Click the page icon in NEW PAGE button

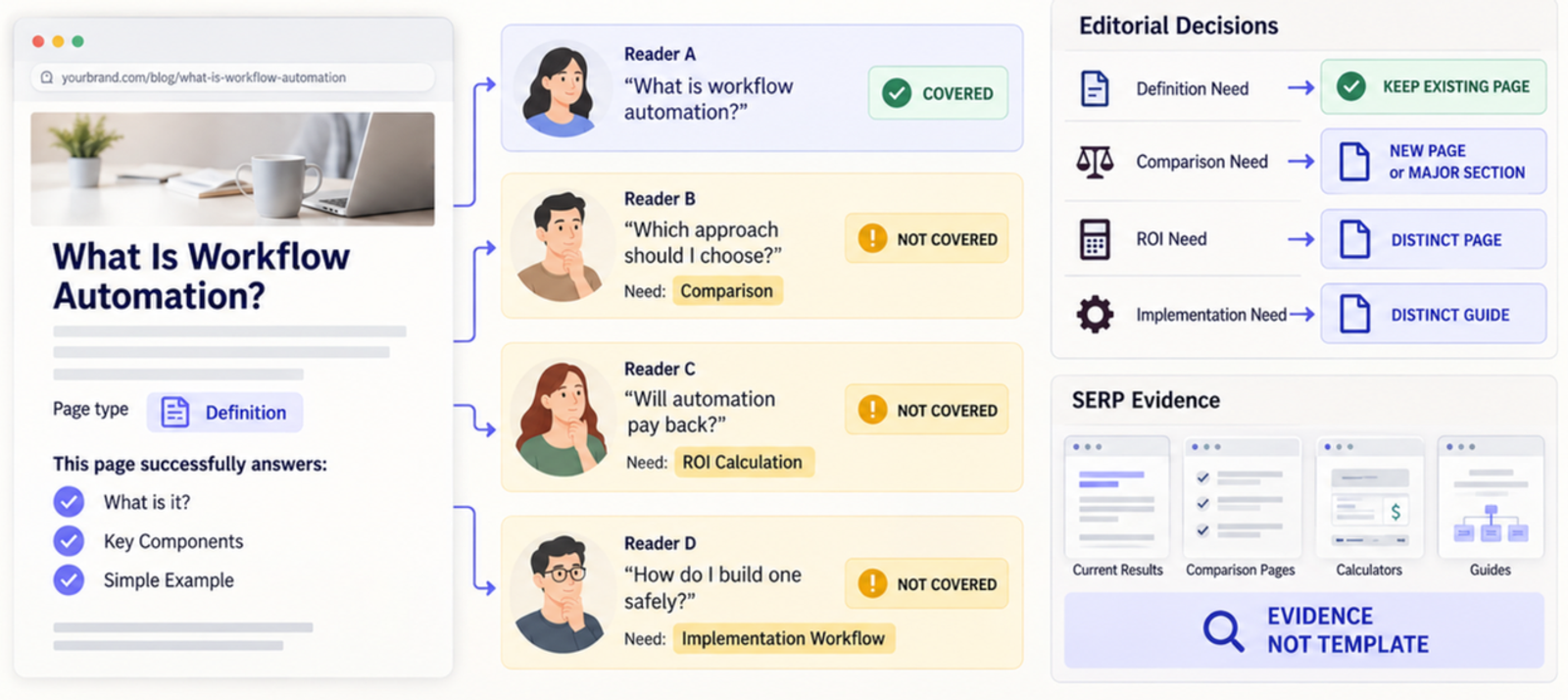tap(1354, 162)
